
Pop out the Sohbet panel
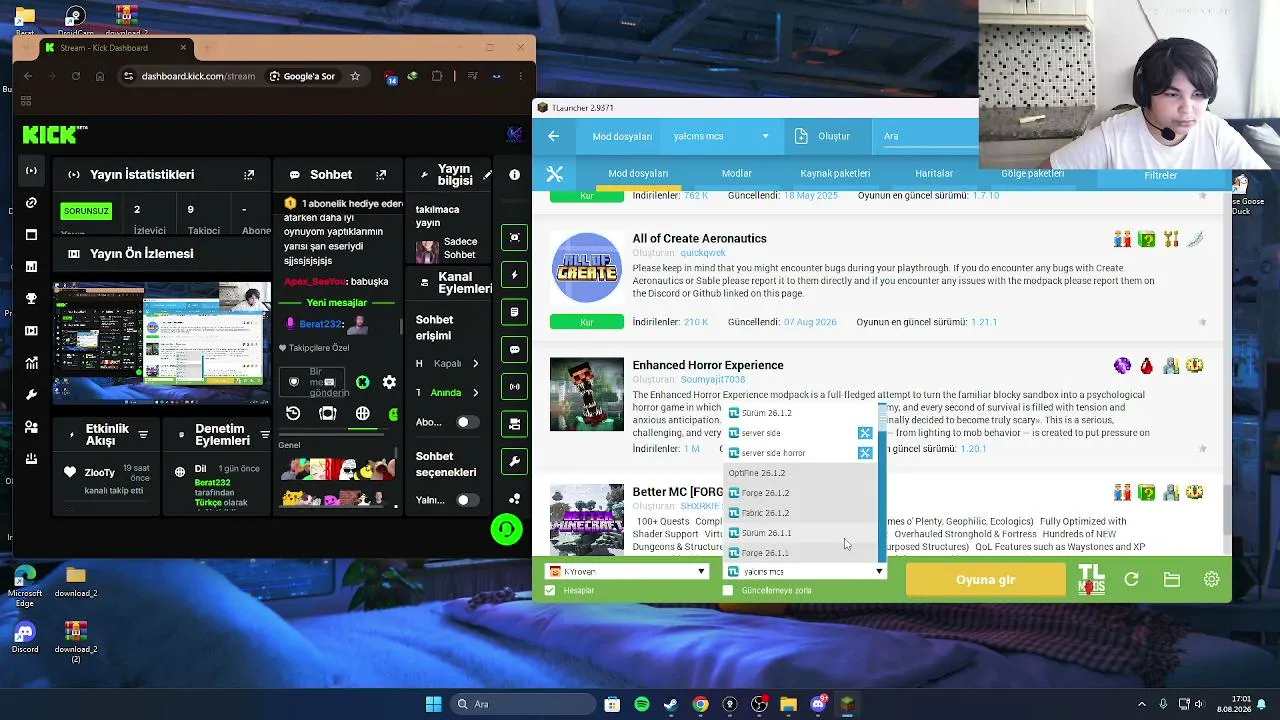pos(380,175)
